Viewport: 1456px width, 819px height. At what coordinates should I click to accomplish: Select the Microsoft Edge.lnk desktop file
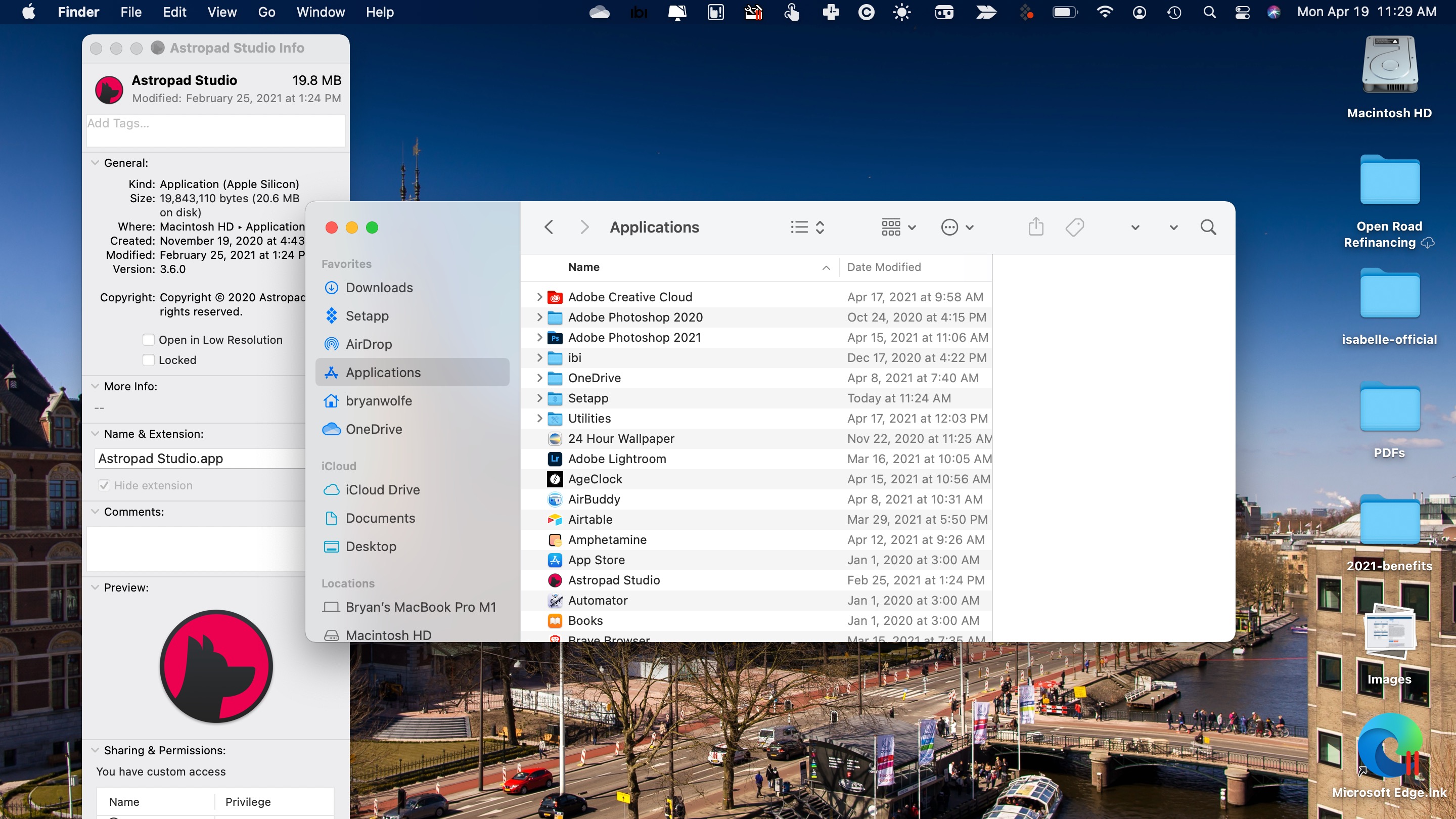tap(1389, 756)
